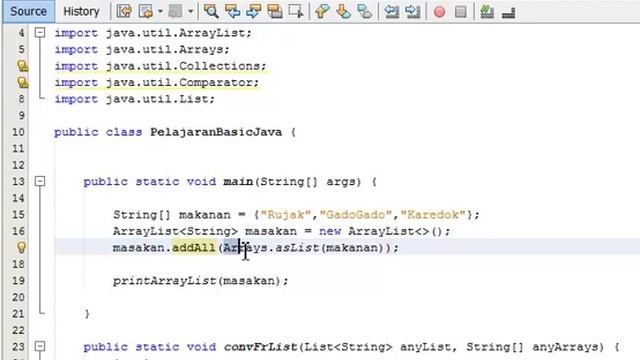Click the "anyArrays" parameter name

(565, 347)
